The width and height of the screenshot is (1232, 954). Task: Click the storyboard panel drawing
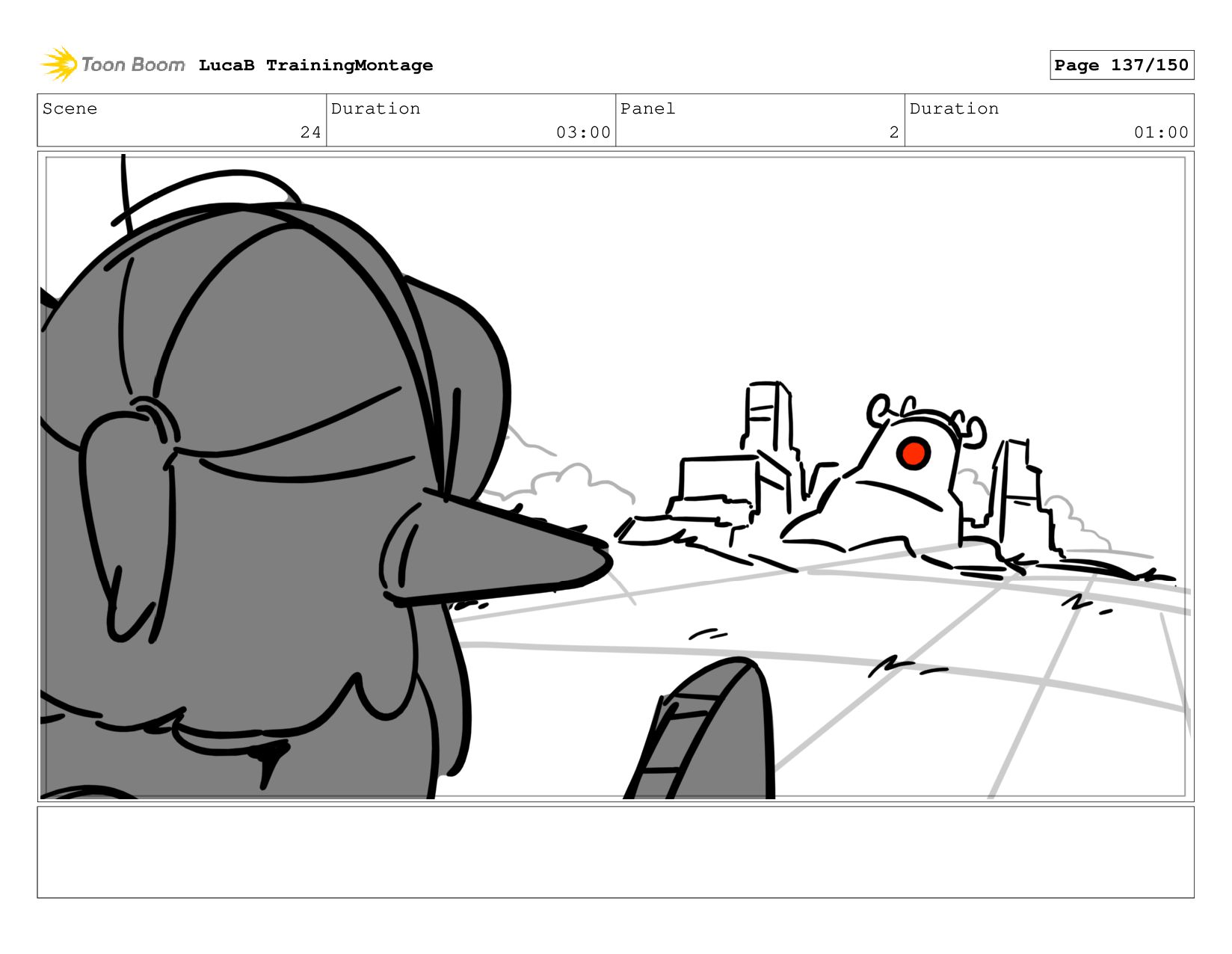(x=615, y=476)
